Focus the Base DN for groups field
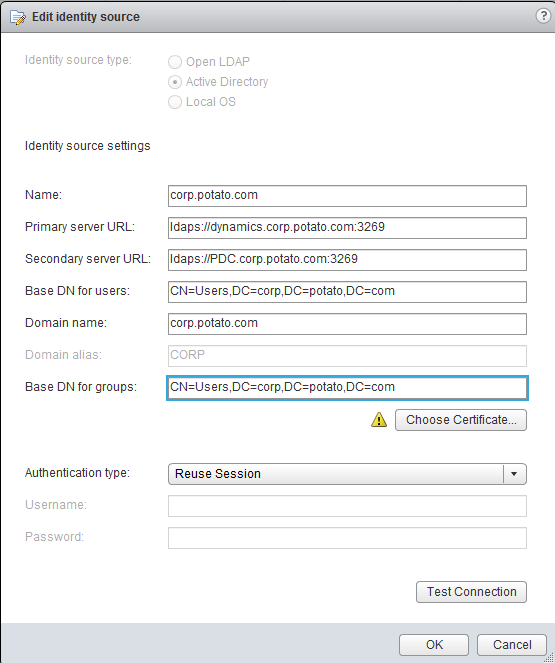Viewport: 555px width, 663px height. (x=347, y=388)
